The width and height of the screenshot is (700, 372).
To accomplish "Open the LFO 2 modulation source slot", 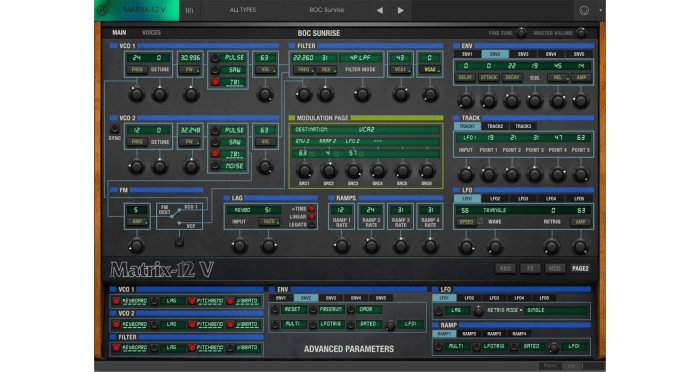I will [x=353, y=141].
